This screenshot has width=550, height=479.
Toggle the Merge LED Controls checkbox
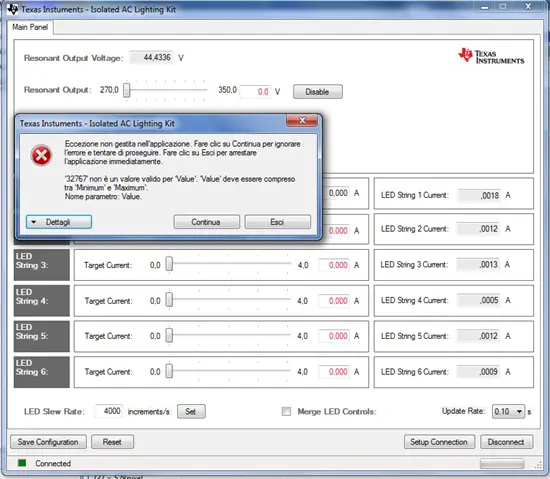coord(287,411)
